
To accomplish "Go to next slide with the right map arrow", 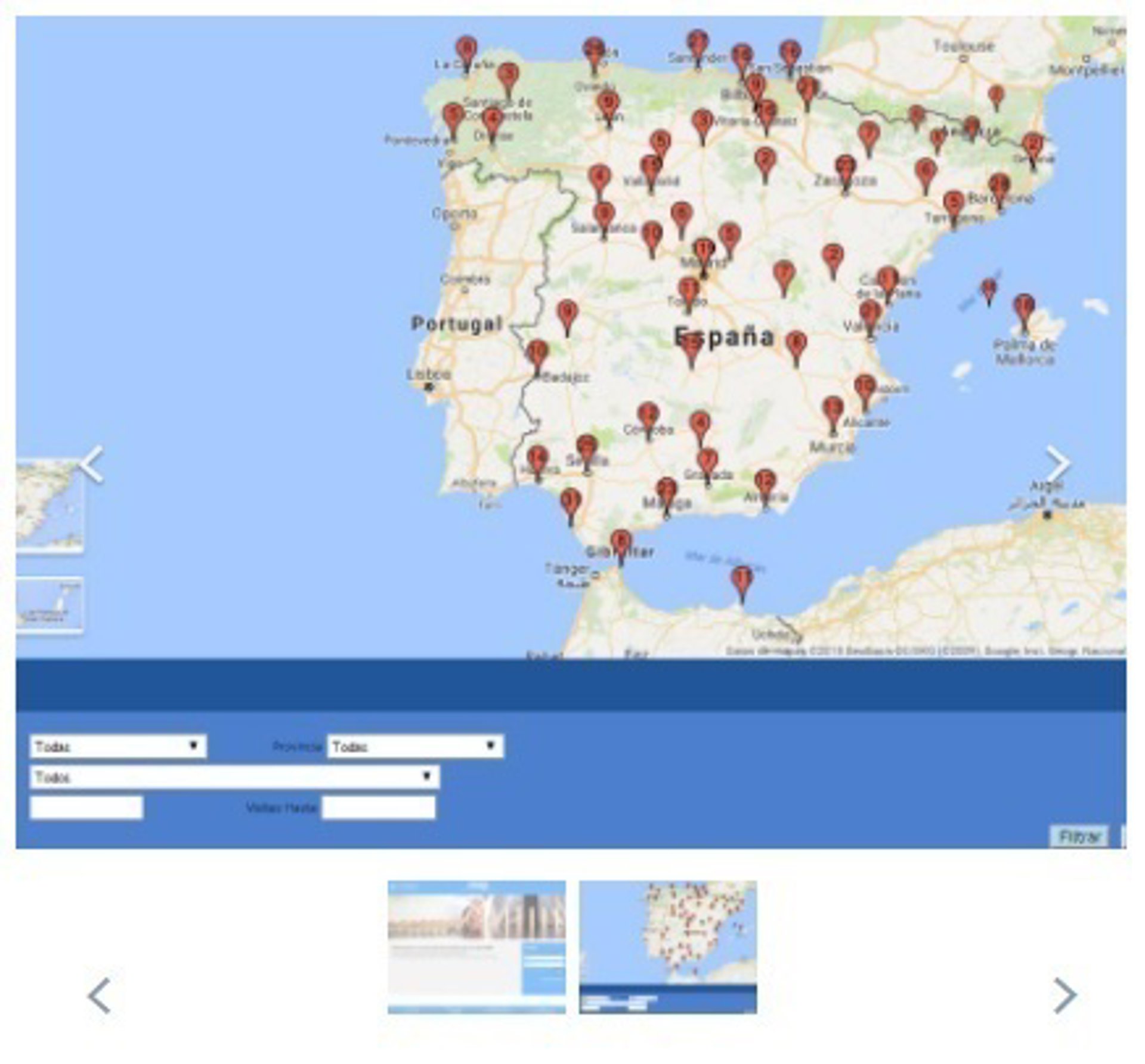I will (x=1059, y=463).
